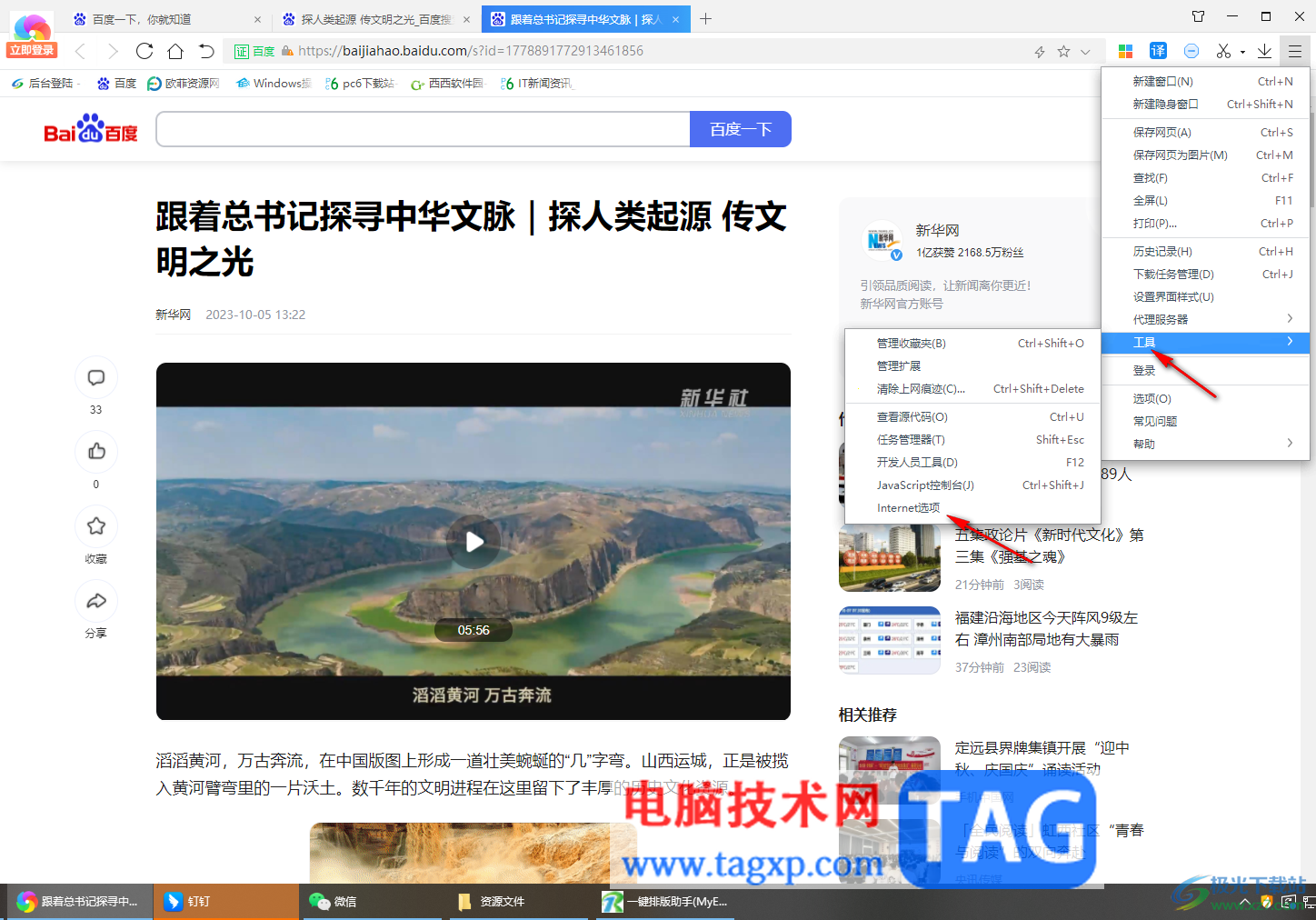Image resolution: width=1316 pixels, height=920 pixels.
Task: Play the Yellow River video
Action: [x=474, y=542]
